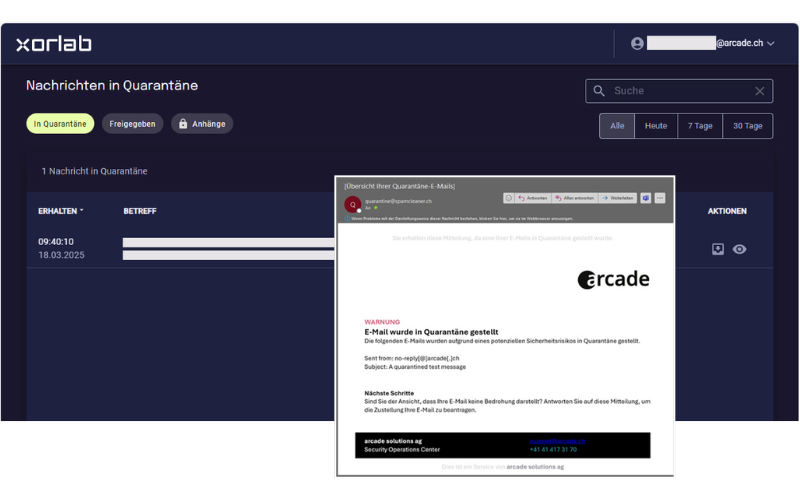The width and height of the screenshot is (800, 500).
Task: Expand the @arcade.ch account dropdown
Action: click(x=770, y=43)
